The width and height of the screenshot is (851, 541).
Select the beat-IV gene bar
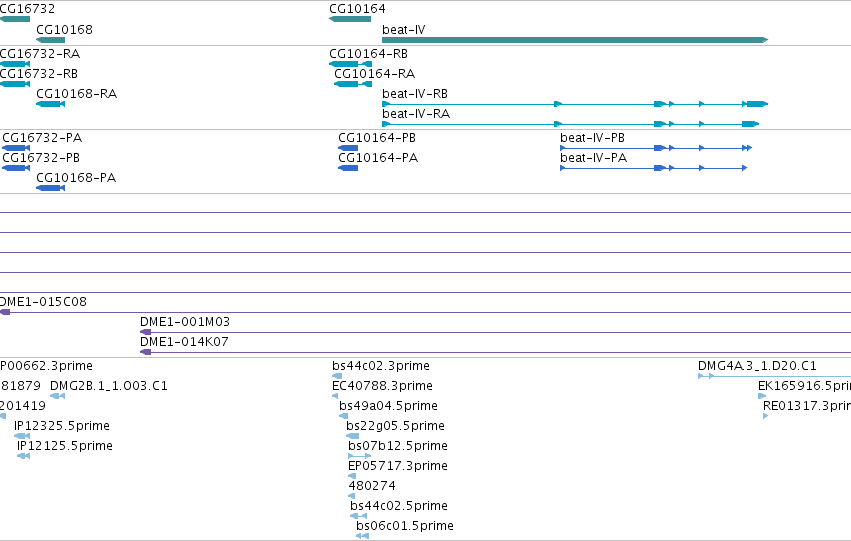(575, 40)
